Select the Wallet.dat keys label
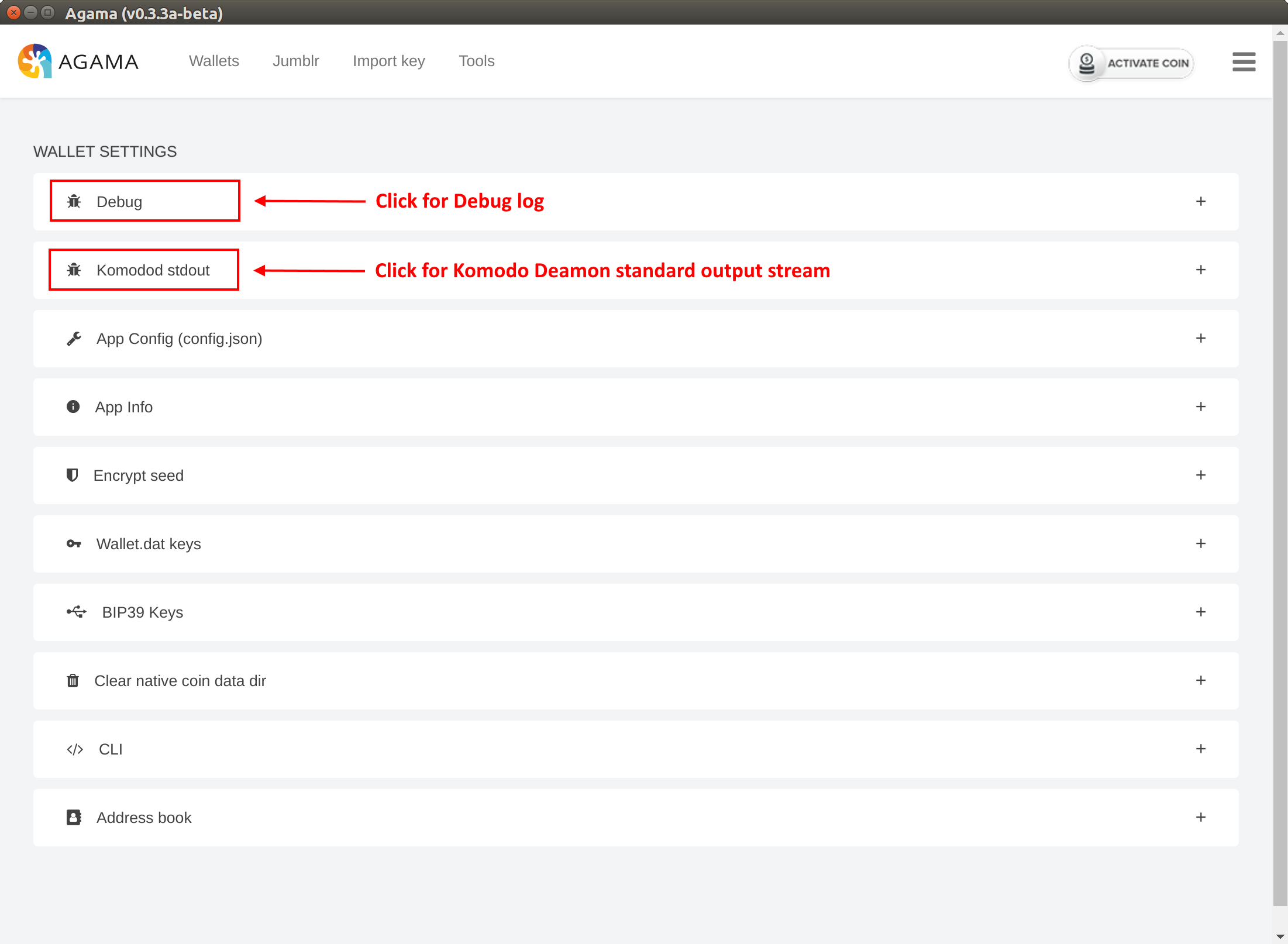This screenshot has width=1288, height=944. tap(149, 545)
